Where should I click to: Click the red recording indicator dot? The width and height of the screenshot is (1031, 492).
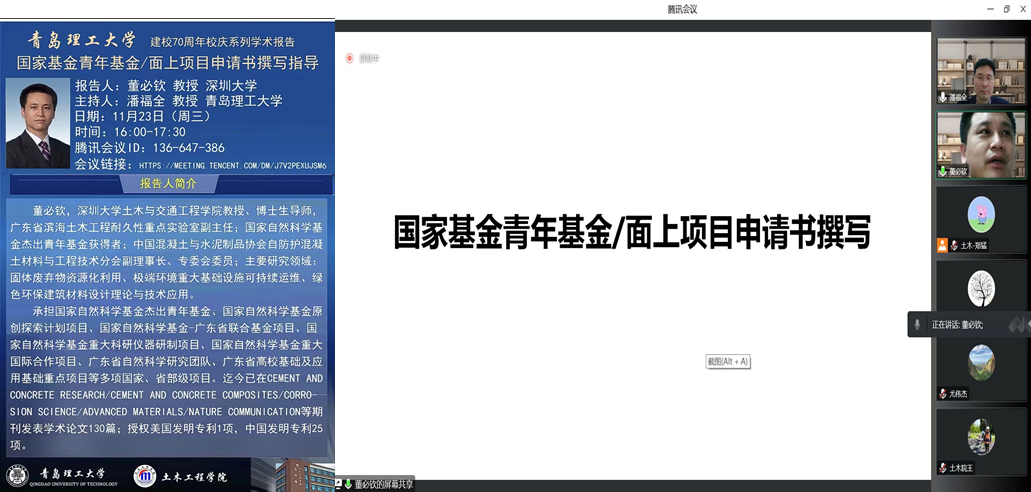coord(349,58)
